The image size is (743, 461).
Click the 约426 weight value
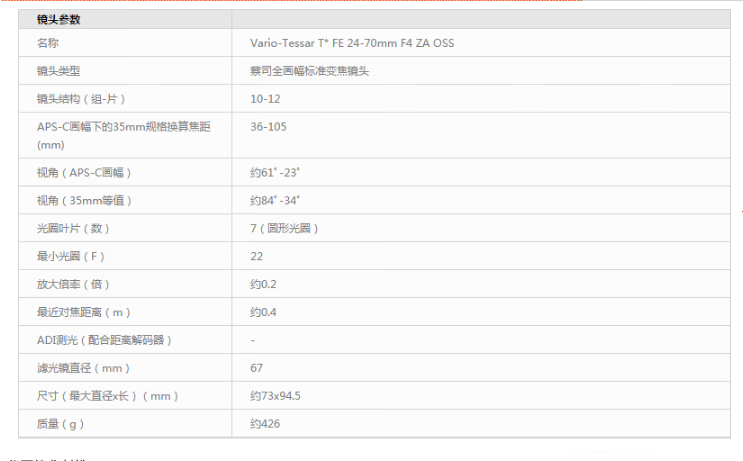[x=265, y=424]
